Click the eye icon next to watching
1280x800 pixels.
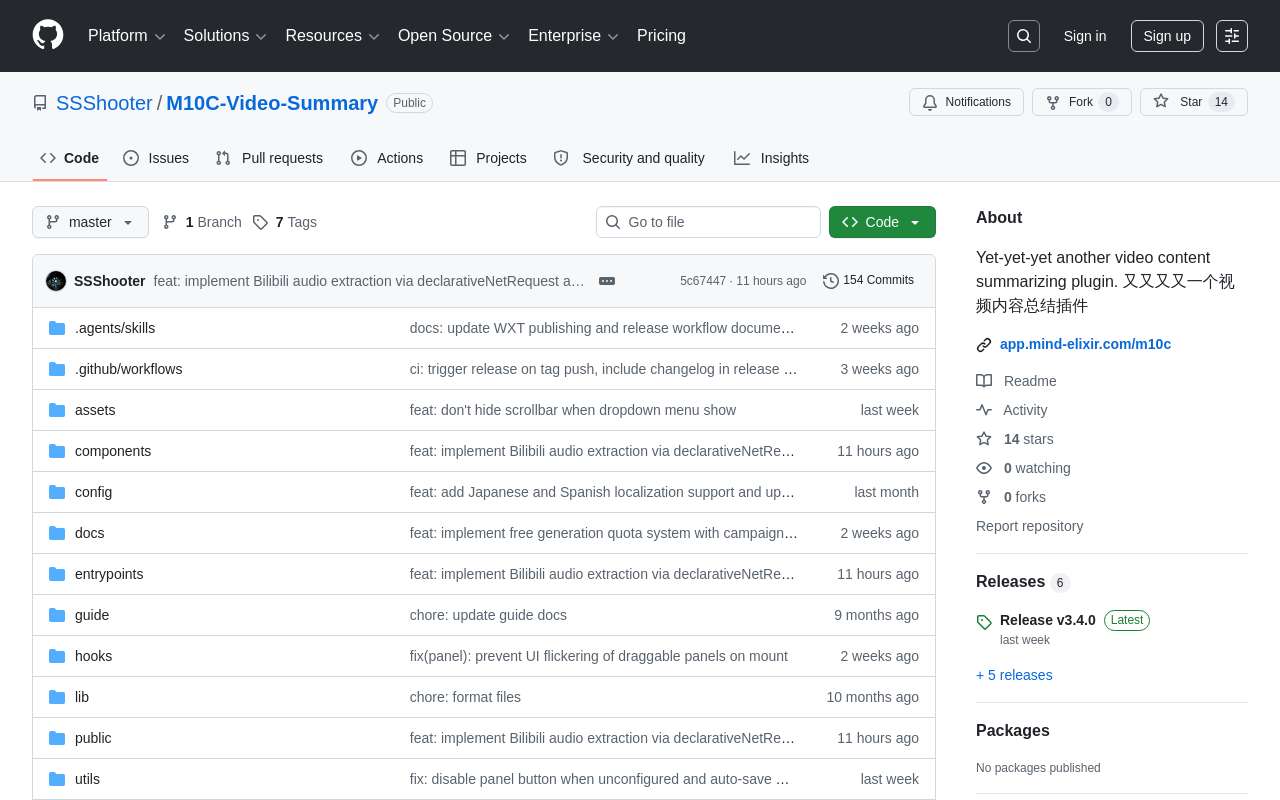tap(984, 468)
